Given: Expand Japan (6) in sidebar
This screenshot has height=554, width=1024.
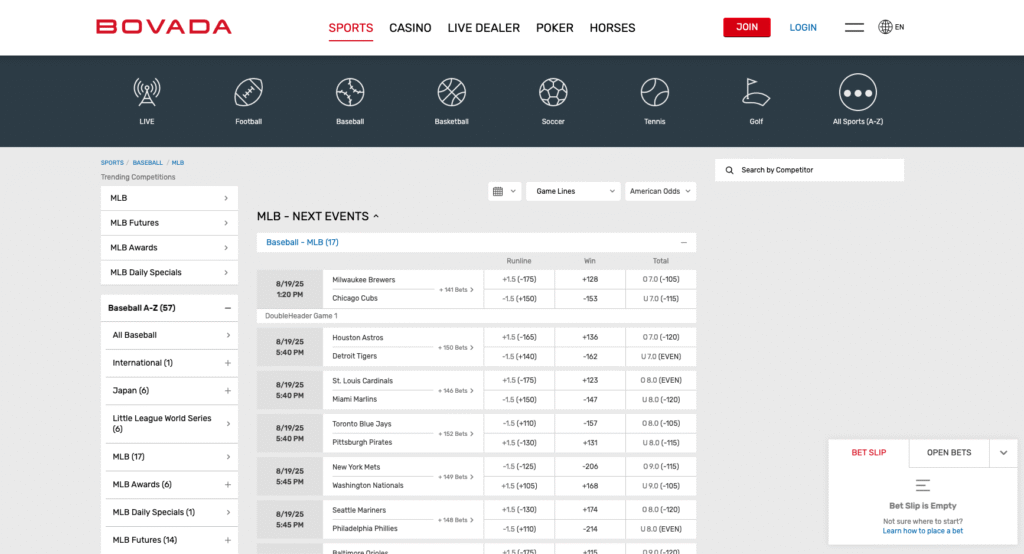Looking at the screenshot, I should click(x=228, y=391).
